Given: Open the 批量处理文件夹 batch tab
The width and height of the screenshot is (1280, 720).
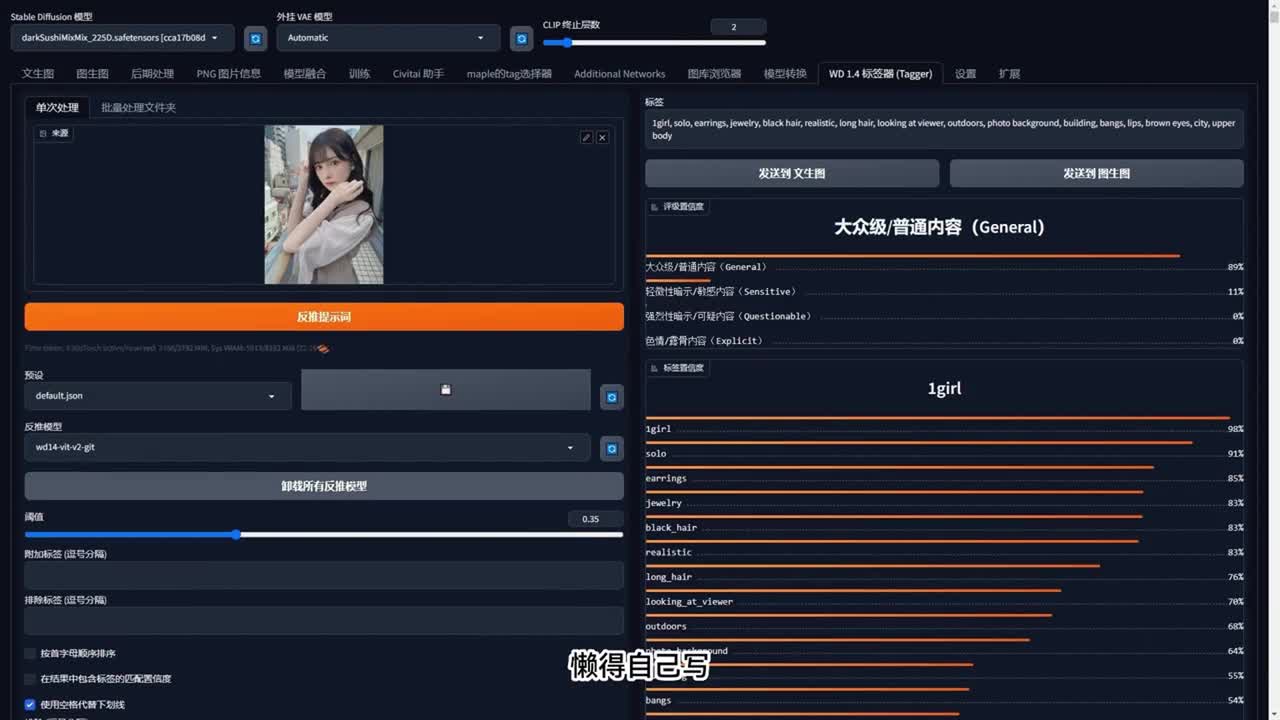Looking at the screenshot, I should click(x=138, y=107).
